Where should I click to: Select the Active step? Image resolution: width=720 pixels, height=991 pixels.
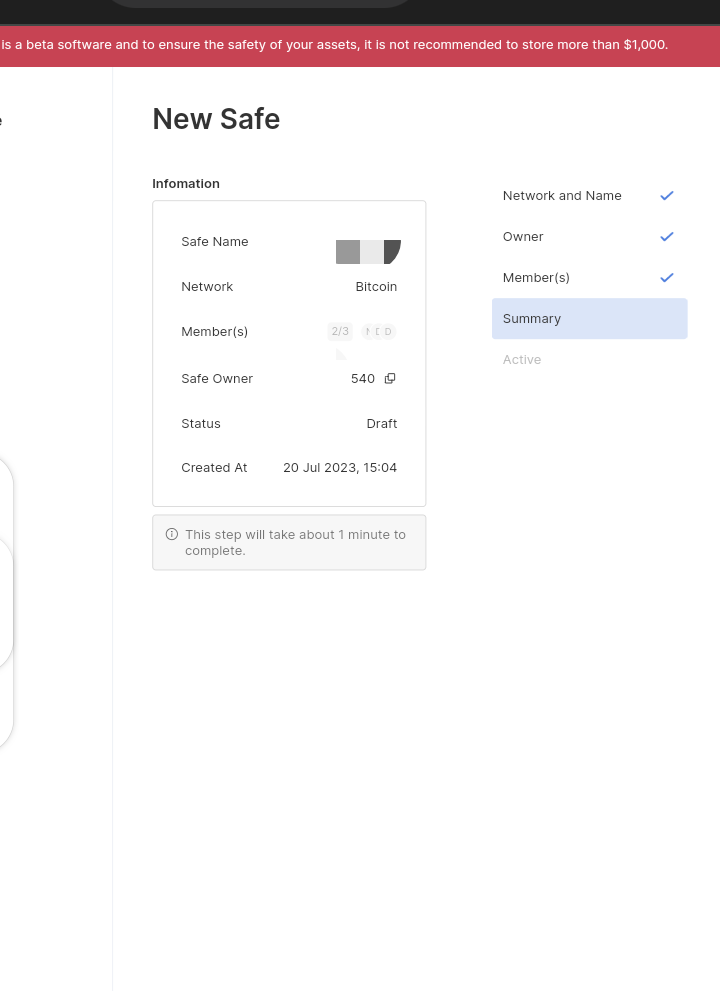click(x=522, y=360)
